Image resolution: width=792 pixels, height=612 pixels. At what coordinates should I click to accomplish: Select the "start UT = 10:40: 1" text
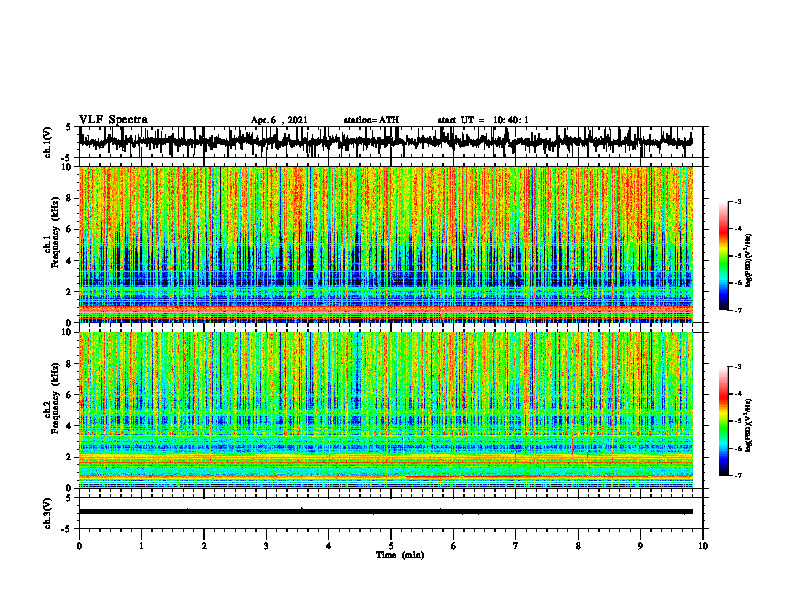(483, 120)
